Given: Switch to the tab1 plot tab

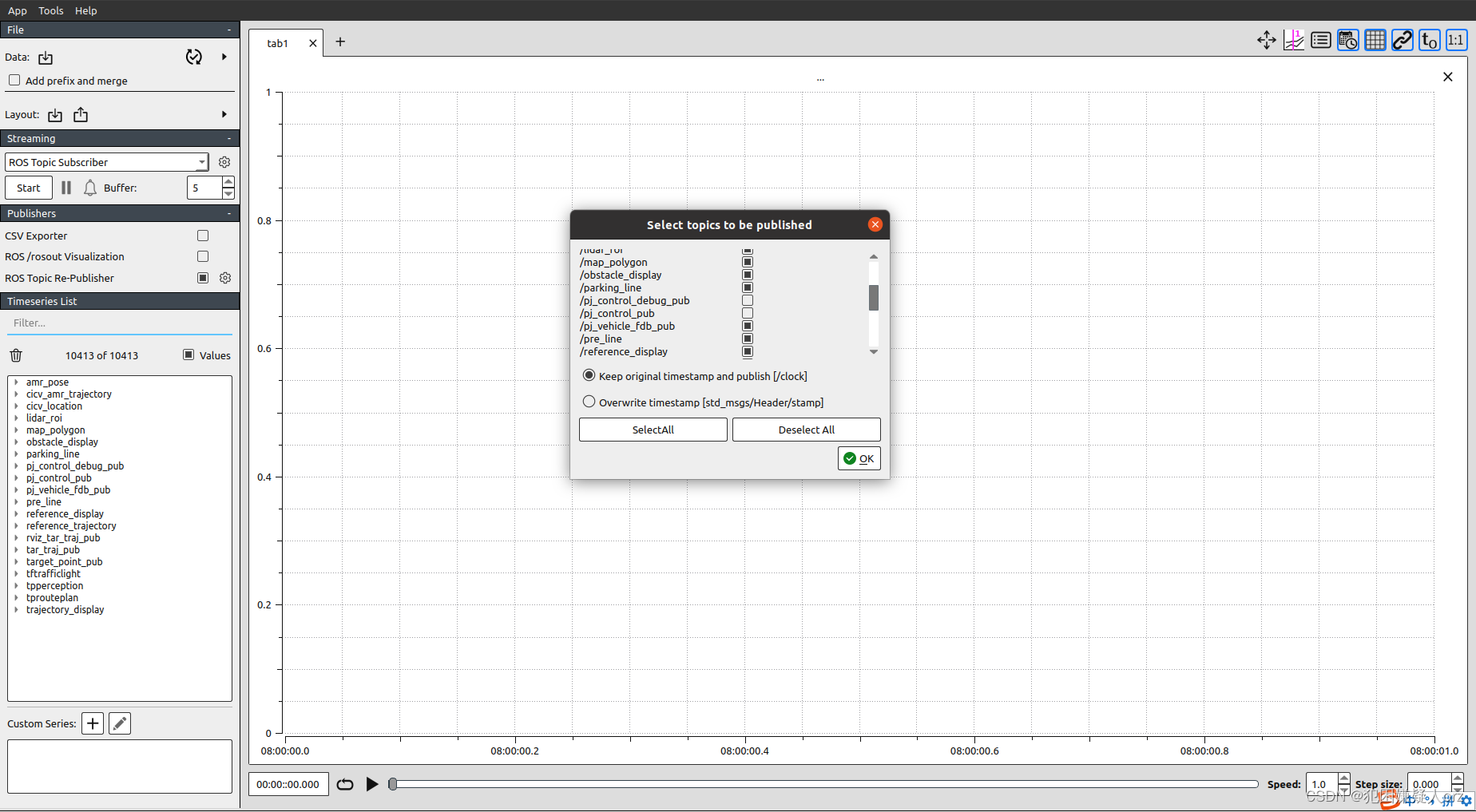Looking at the screenshot, I should 277,42.
